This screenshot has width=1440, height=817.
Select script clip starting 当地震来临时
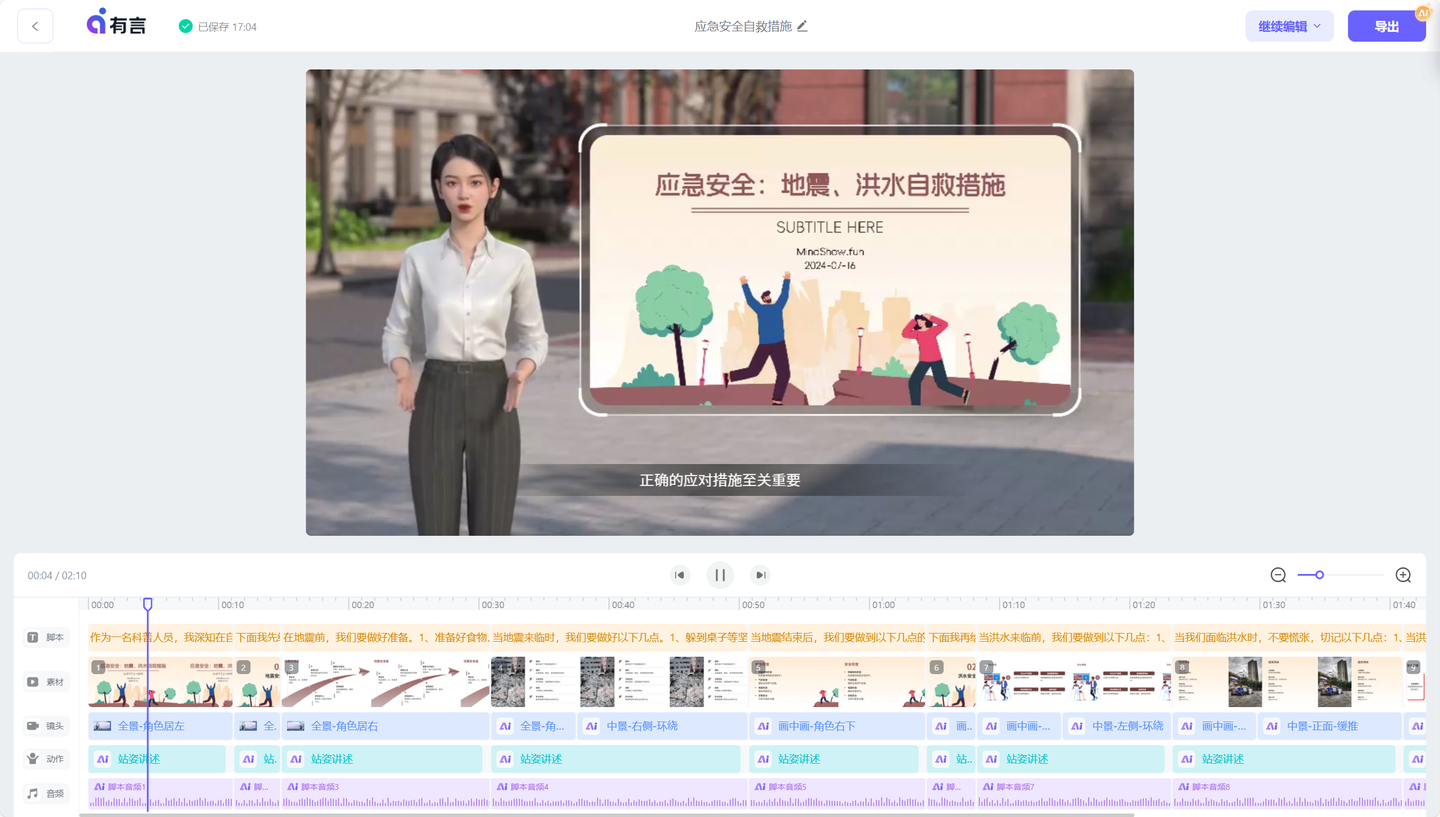[619, 637]
